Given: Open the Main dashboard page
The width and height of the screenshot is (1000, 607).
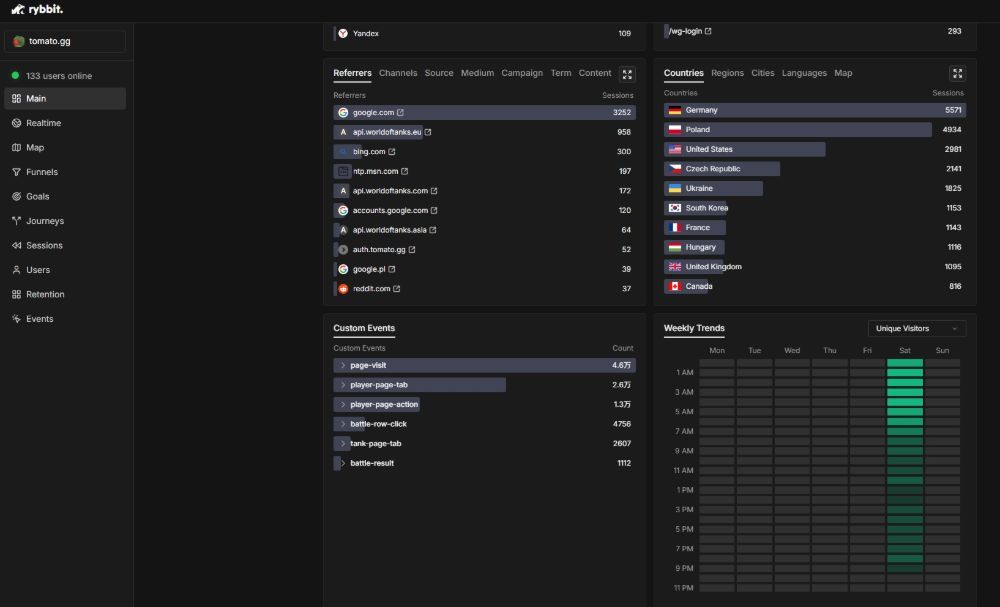Looking at the screenshot, I should tap(65, 98).
